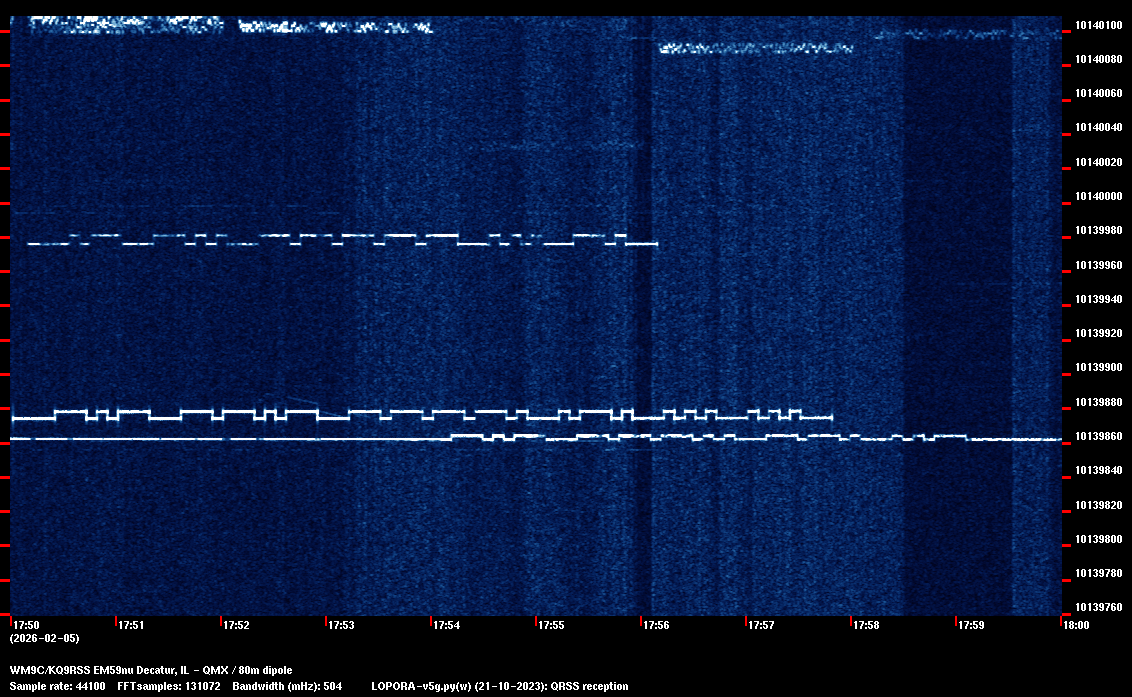1132x697 pixels.
Task: Click the 10139920 frequency label
Action: click(x=1098, y=333)
